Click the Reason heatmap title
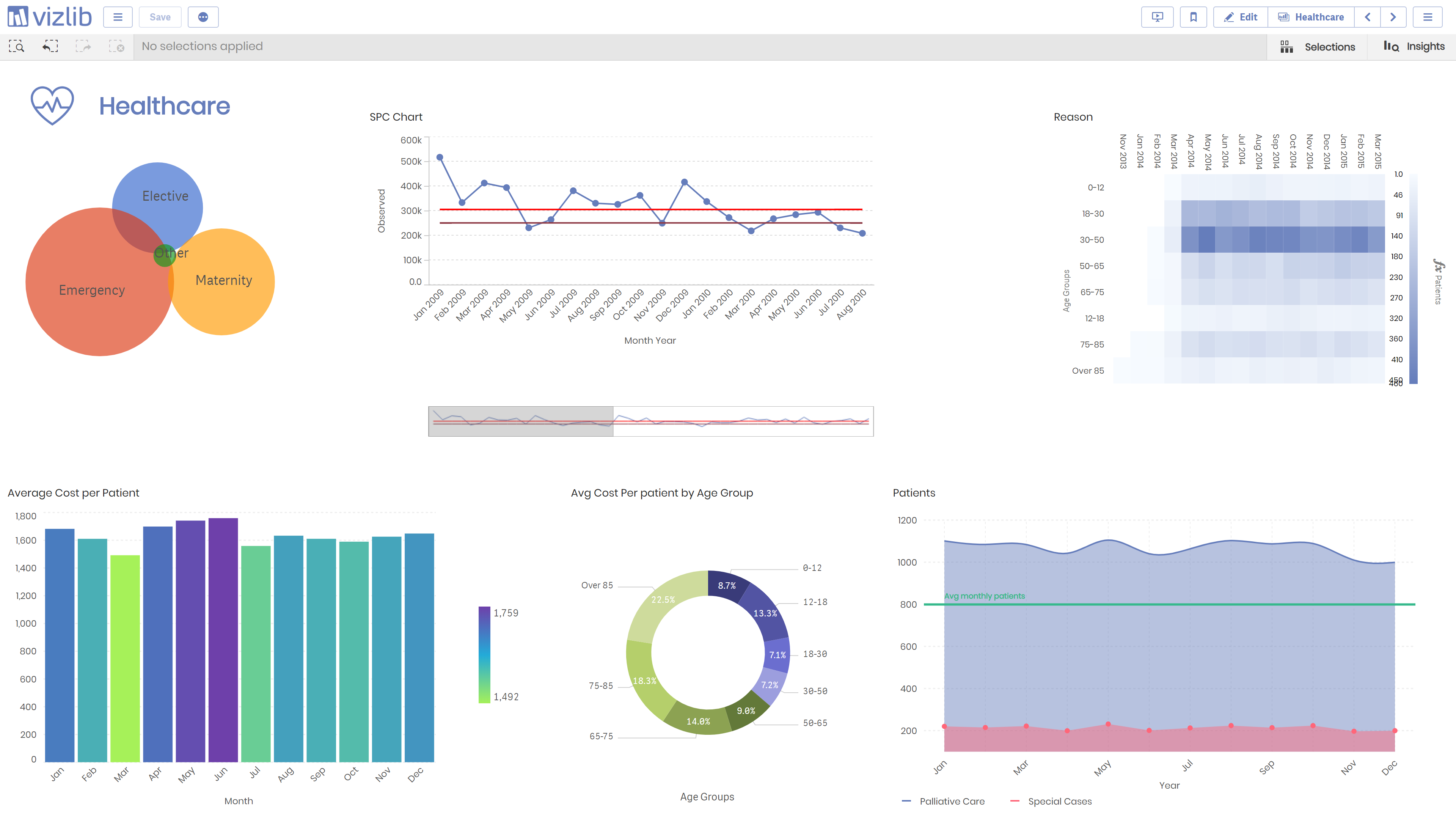1456x819 pixels. point(1073,117)
